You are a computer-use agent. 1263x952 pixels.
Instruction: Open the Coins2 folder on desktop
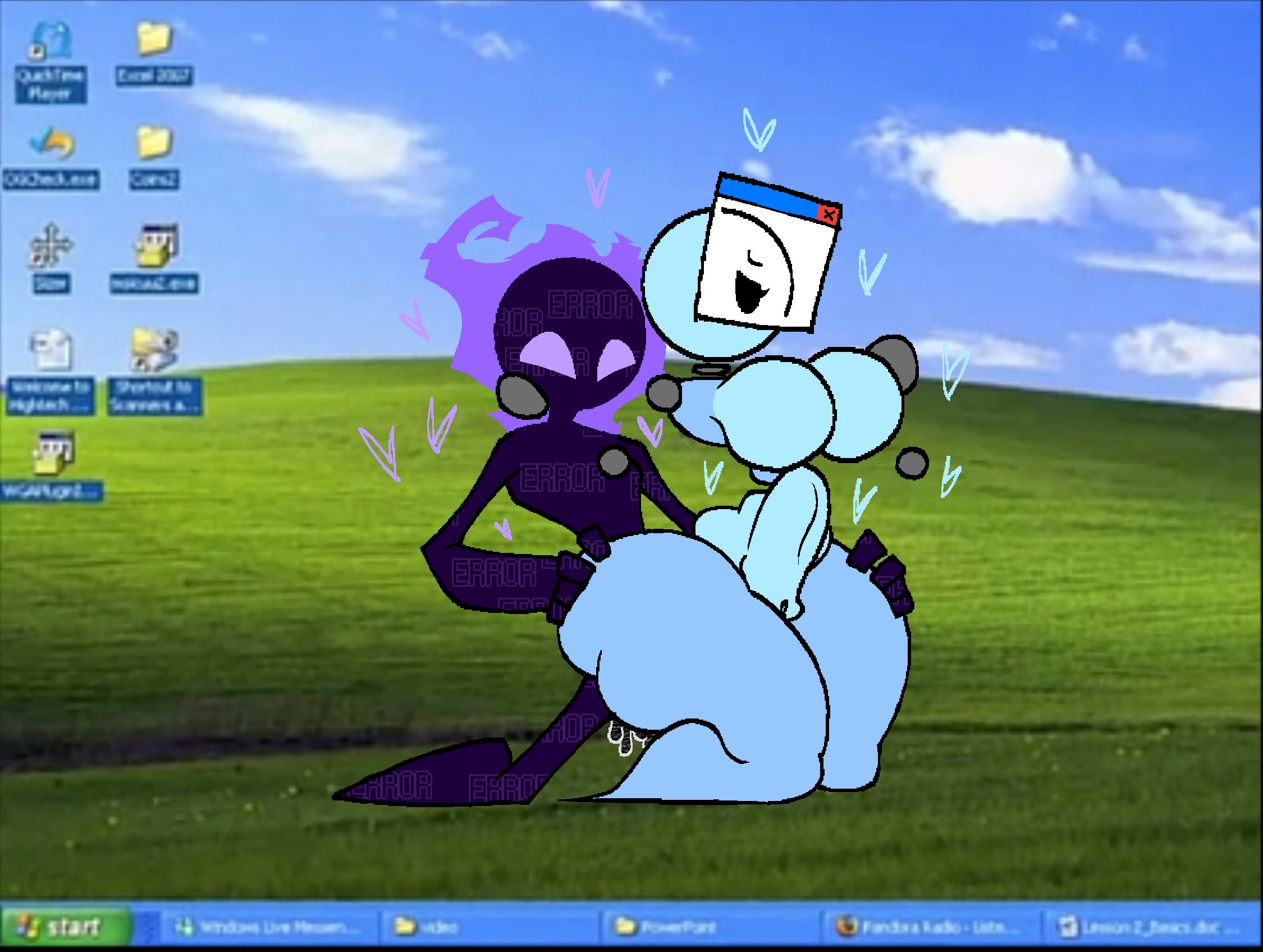154,143
